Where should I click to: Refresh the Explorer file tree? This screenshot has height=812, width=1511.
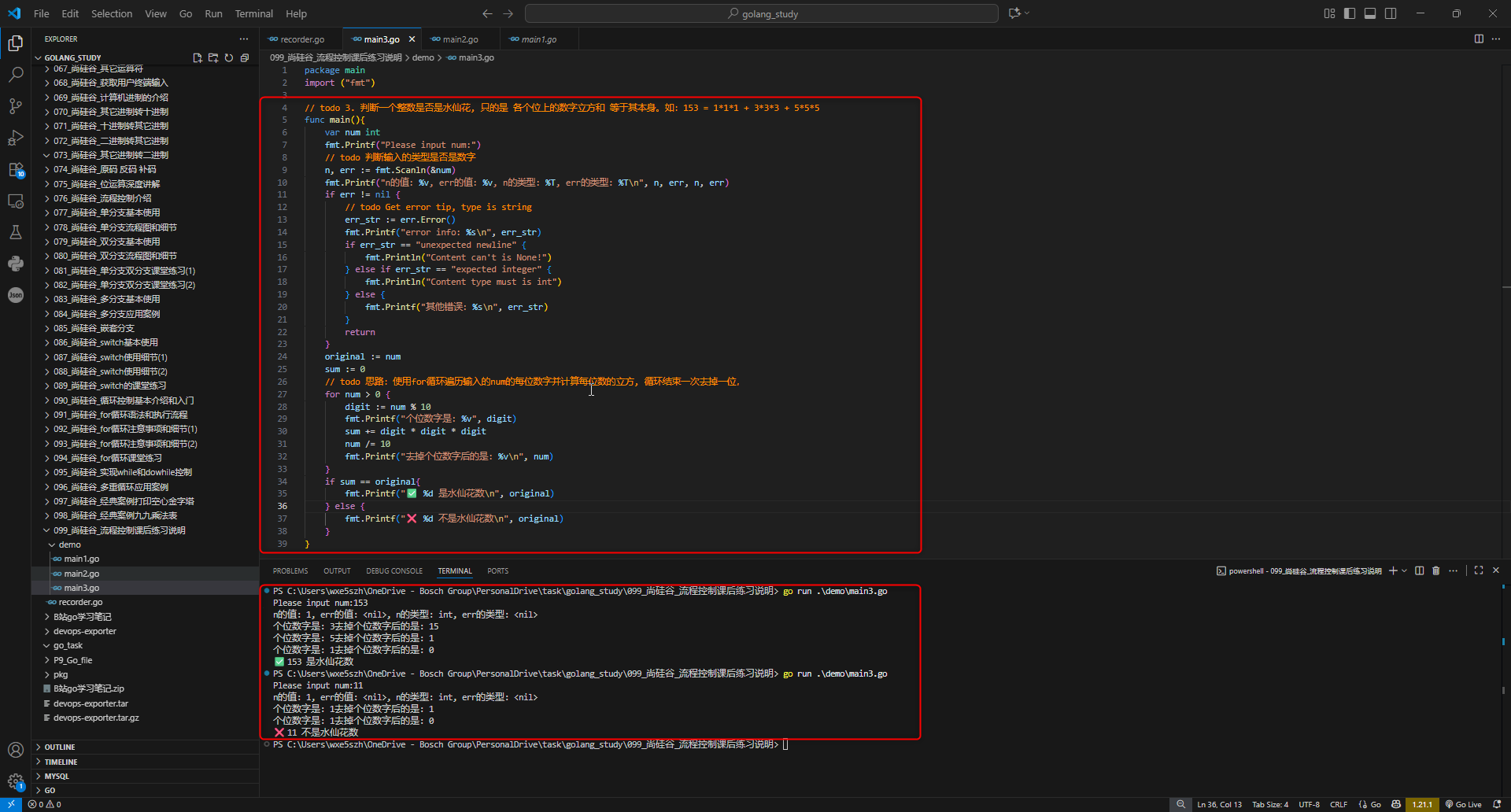click(229, 57)
